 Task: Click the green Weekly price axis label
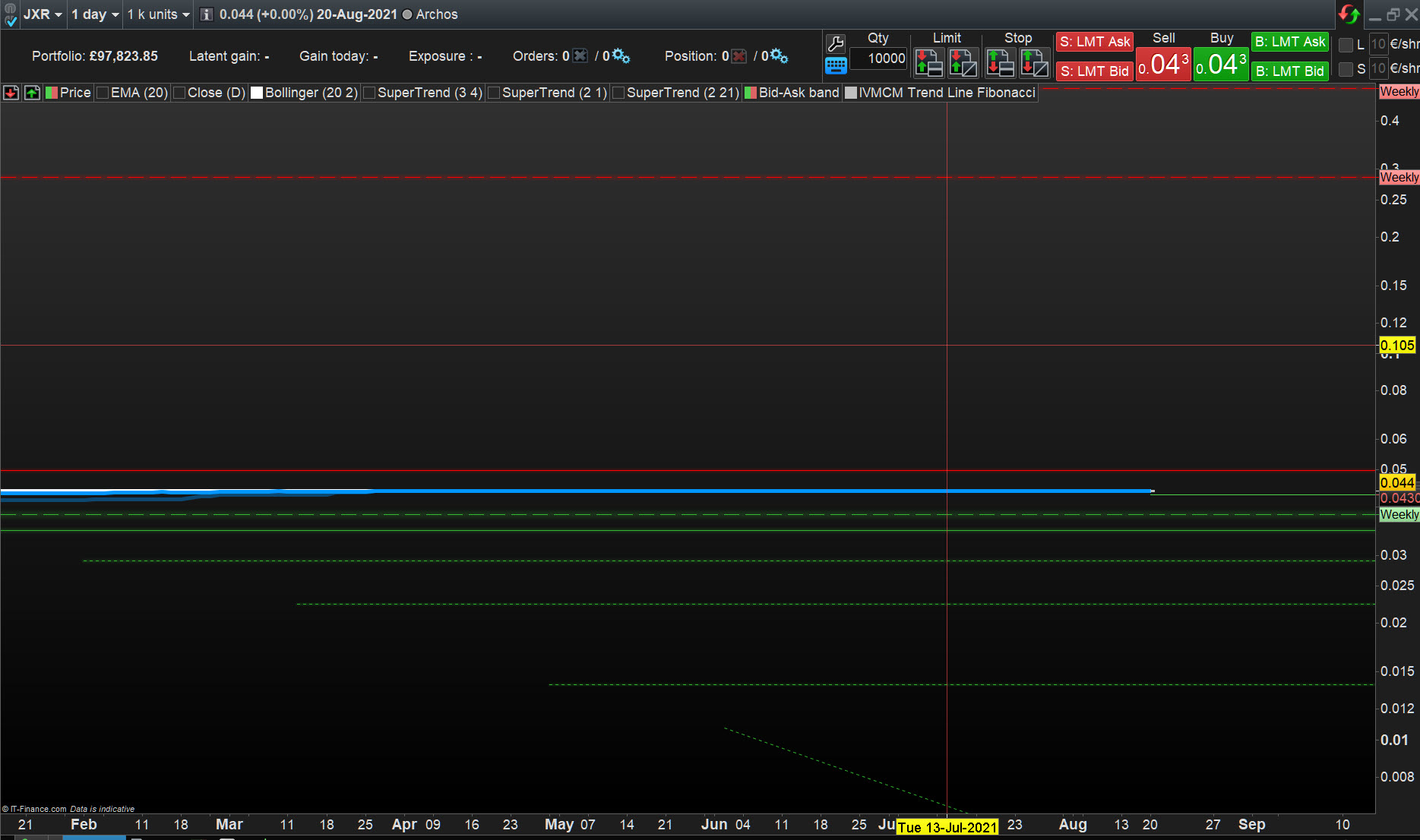[1399, 515]
